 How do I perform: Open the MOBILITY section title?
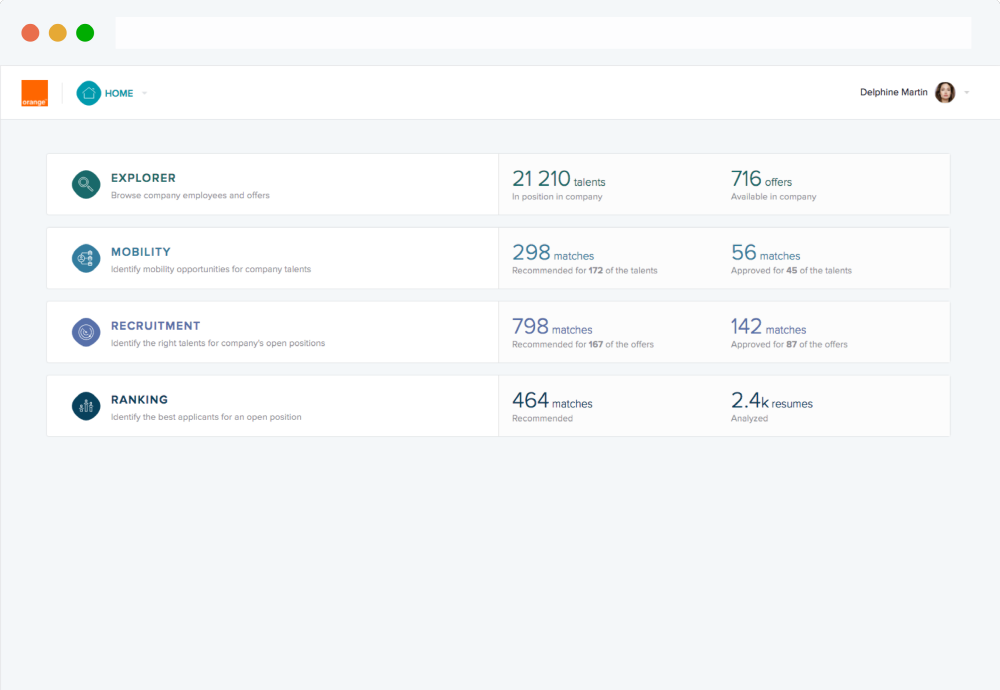pyautogui.click(x=141, y=252)
